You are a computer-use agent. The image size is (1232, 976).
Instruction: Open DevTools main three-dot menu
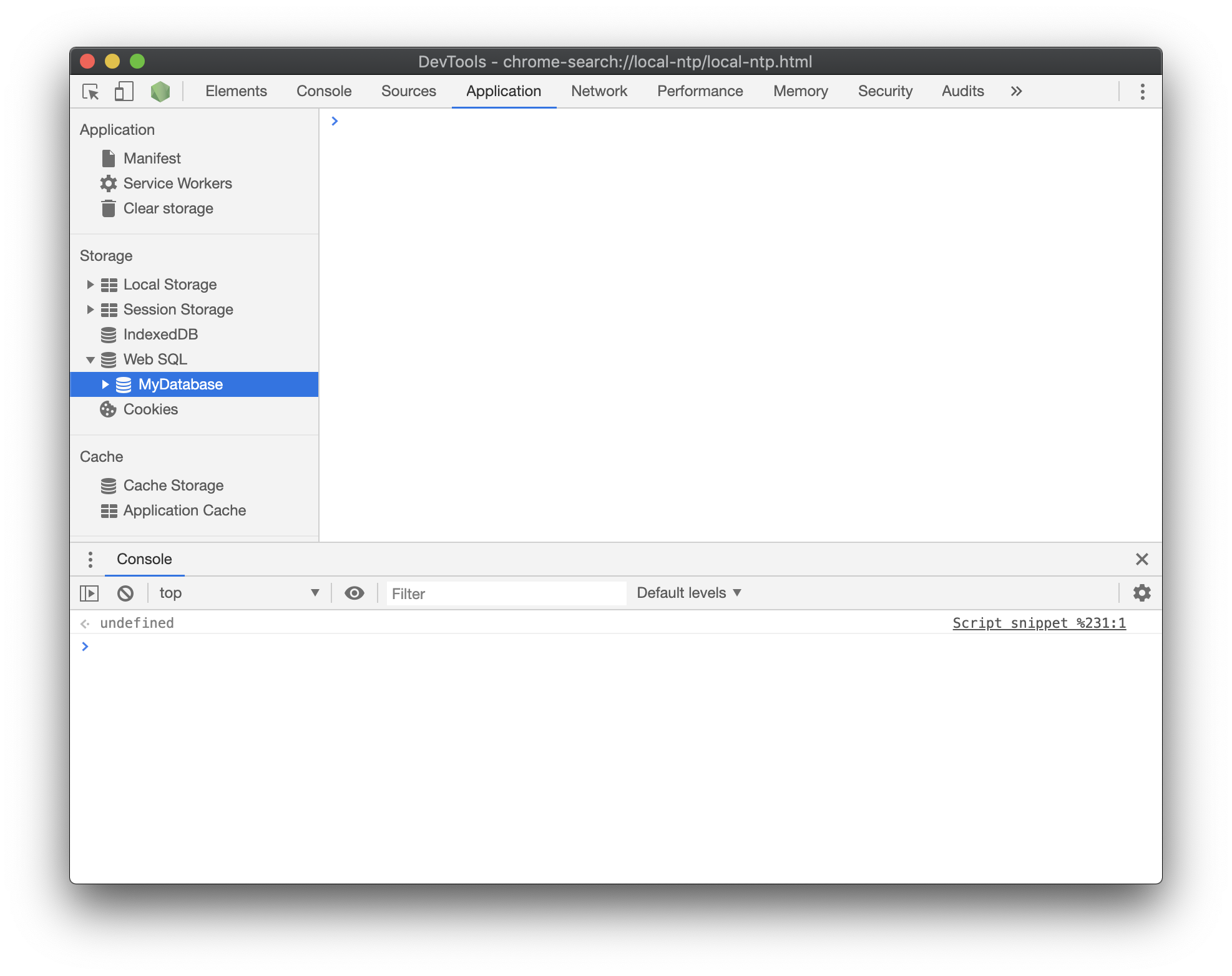point(1142,92)
